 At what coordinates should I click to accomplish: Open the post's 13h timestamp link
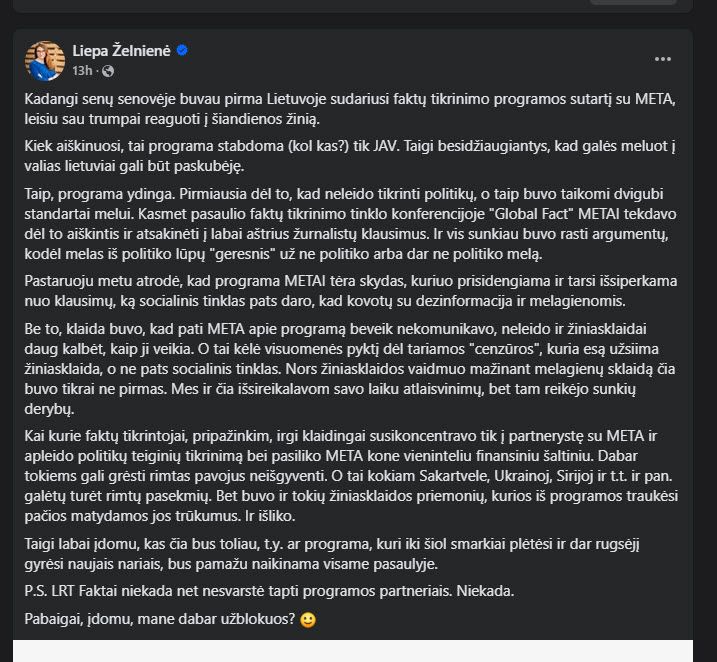click(82, 71)
